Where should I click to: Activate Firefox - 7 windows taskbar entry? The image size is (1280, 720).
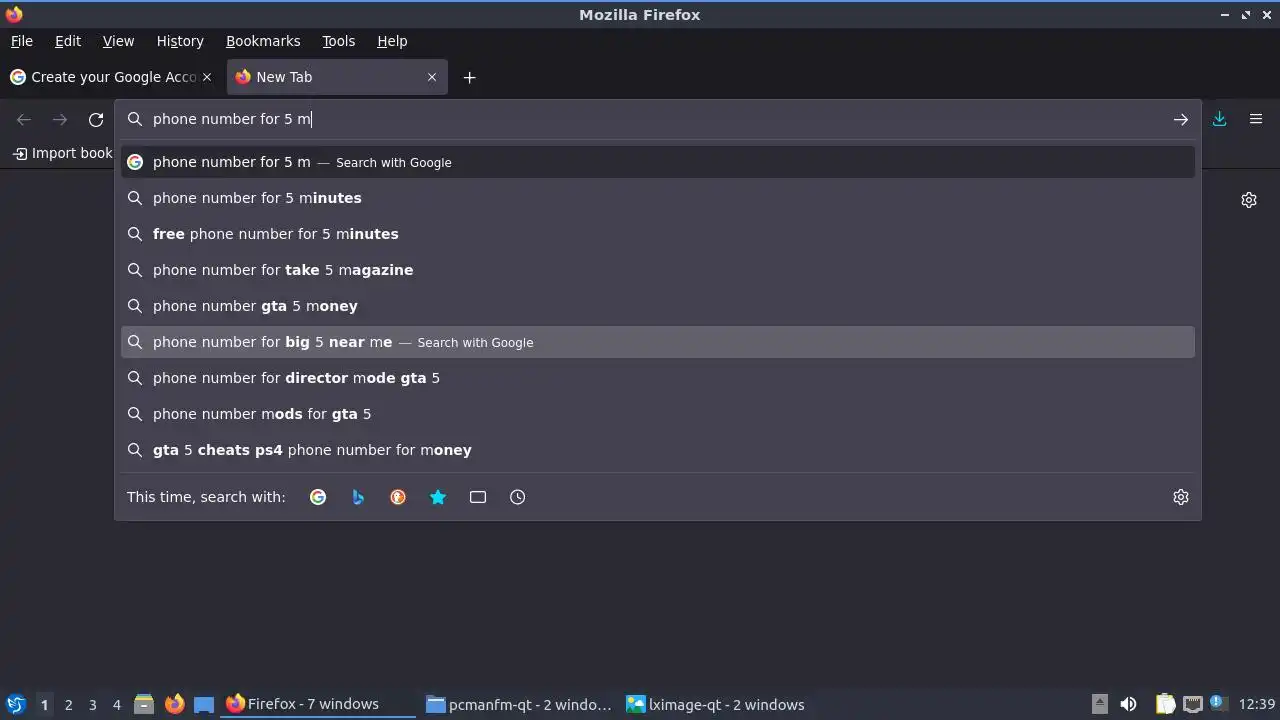(x=318, y=704)
